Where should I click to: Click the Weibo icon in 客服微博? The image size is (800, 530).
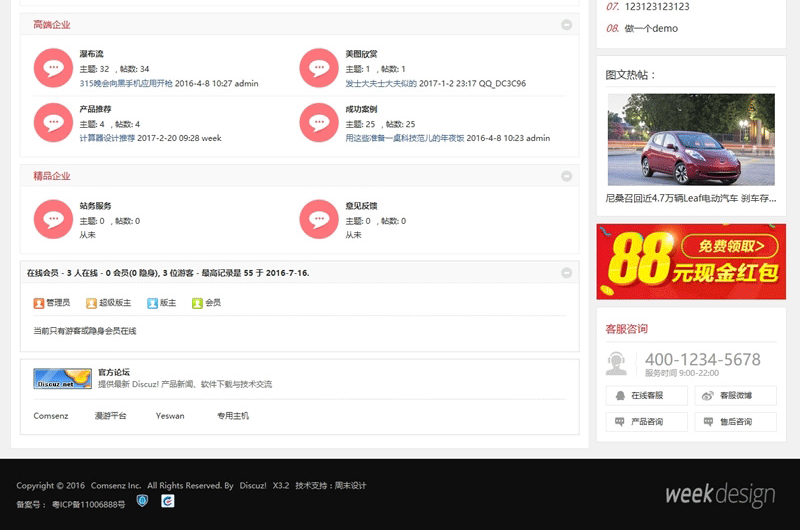(708, 395)
